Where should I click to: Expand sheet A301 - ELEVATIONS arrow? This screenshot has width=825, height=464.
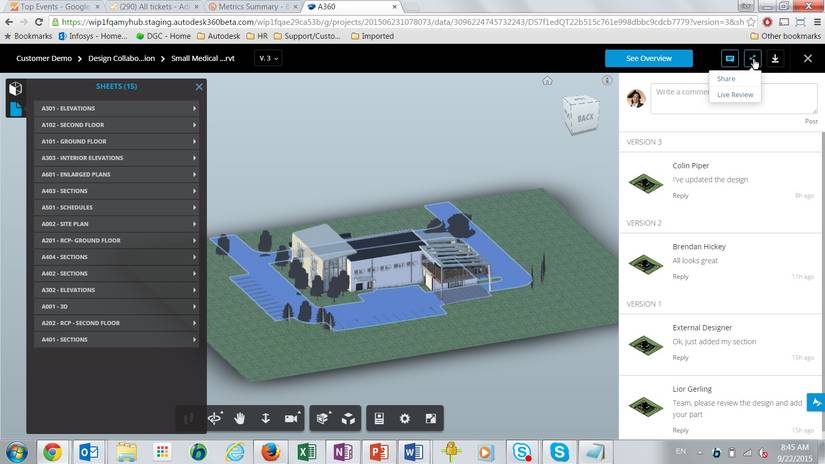[x=195, y=108]
